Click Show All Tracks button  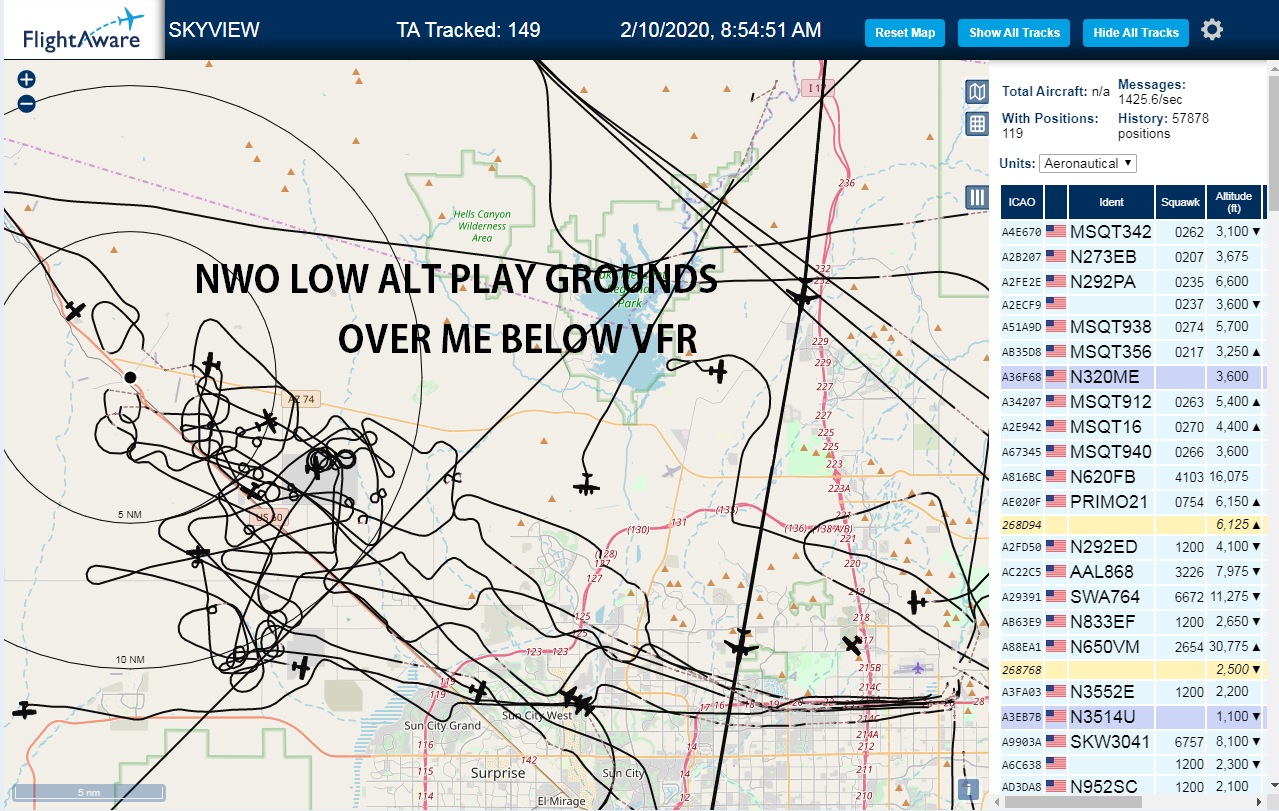[x=1014, y=33]
